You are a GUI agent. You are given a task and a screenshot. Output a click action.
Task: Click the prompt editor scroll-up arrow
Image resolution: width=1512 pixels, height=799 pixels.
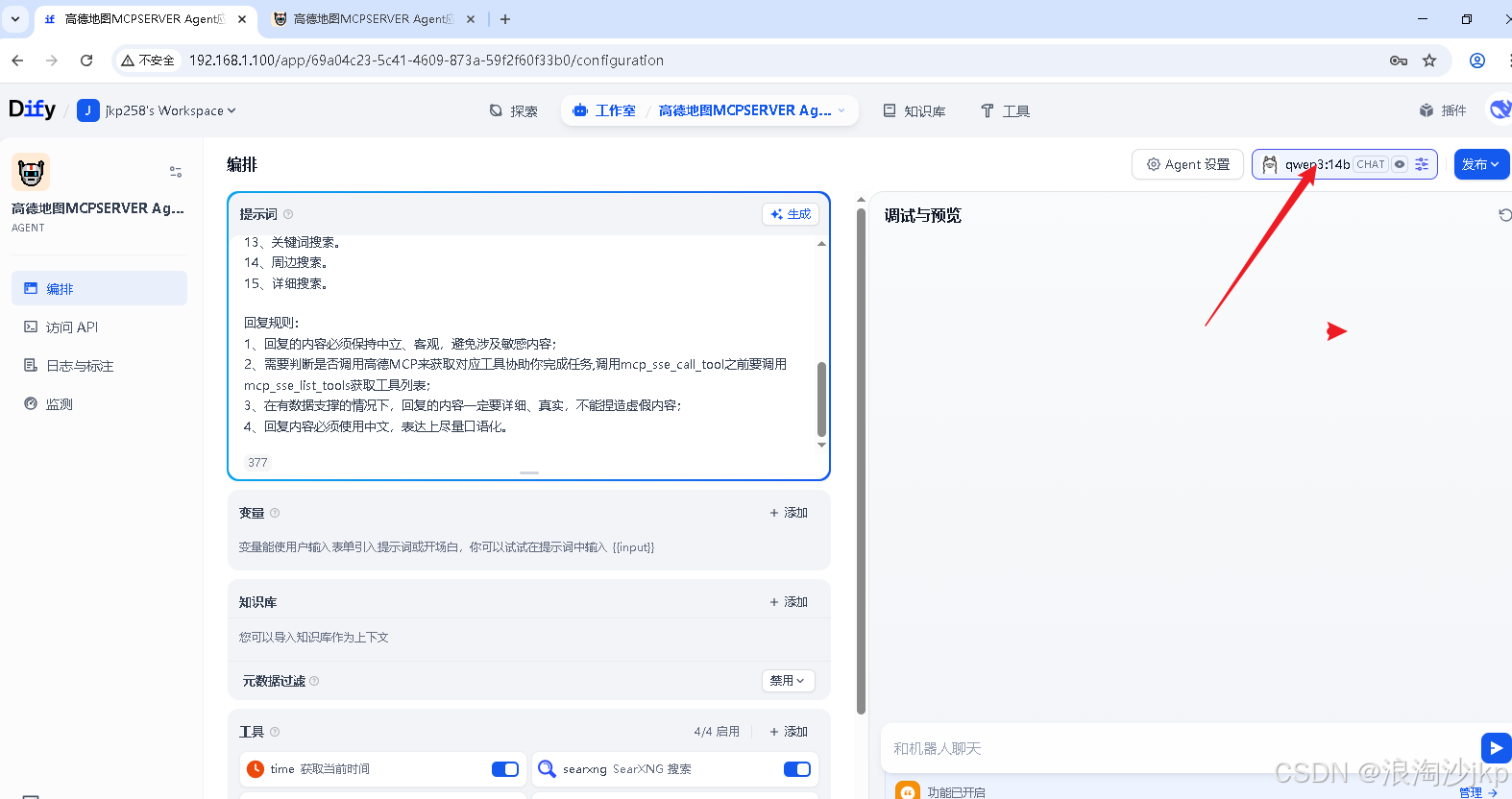[x=821, y=243]
